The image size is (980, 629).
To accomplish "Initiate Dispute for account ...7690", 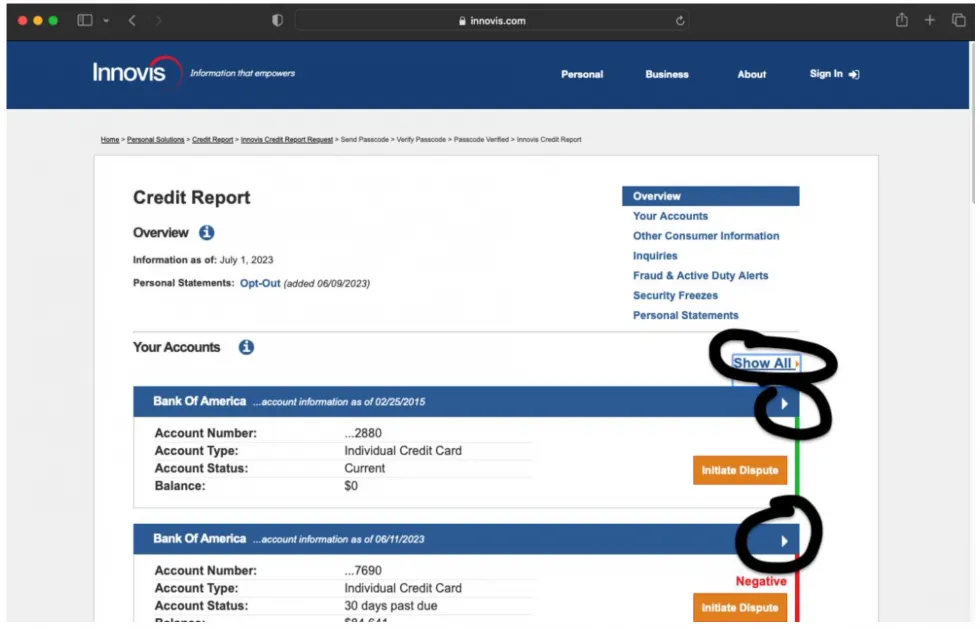I will click(x=740, y=608).
